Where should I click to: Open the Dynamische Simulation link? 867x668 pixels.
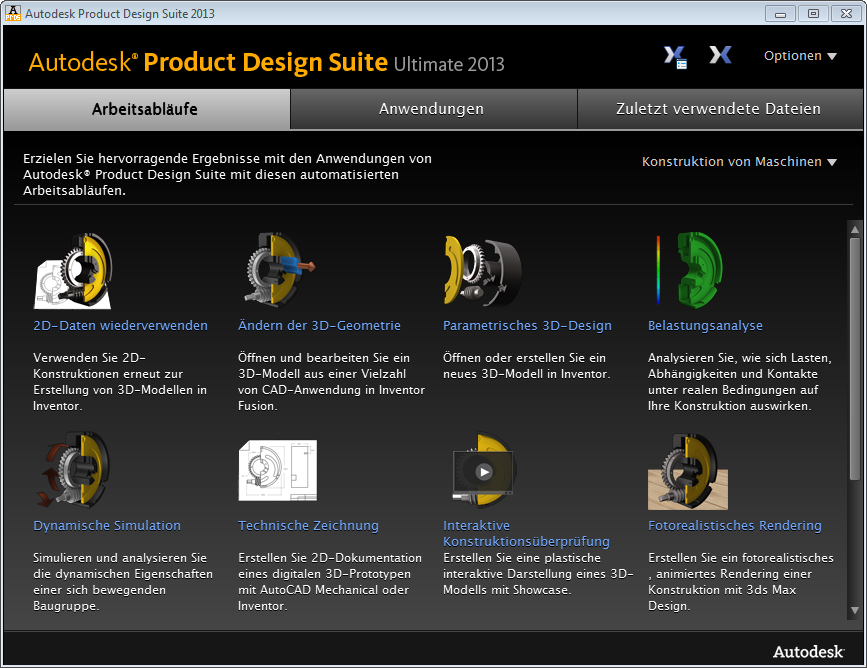point(107,525)
